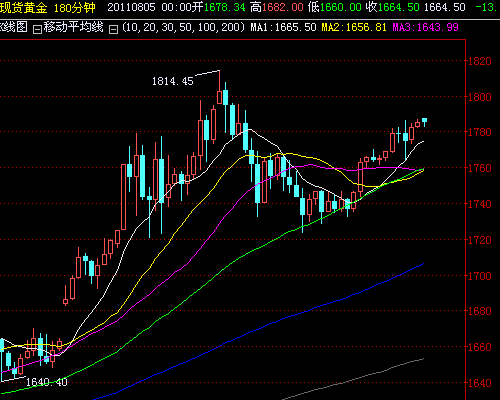Click the high price 1682.00

tap(283, 7)
